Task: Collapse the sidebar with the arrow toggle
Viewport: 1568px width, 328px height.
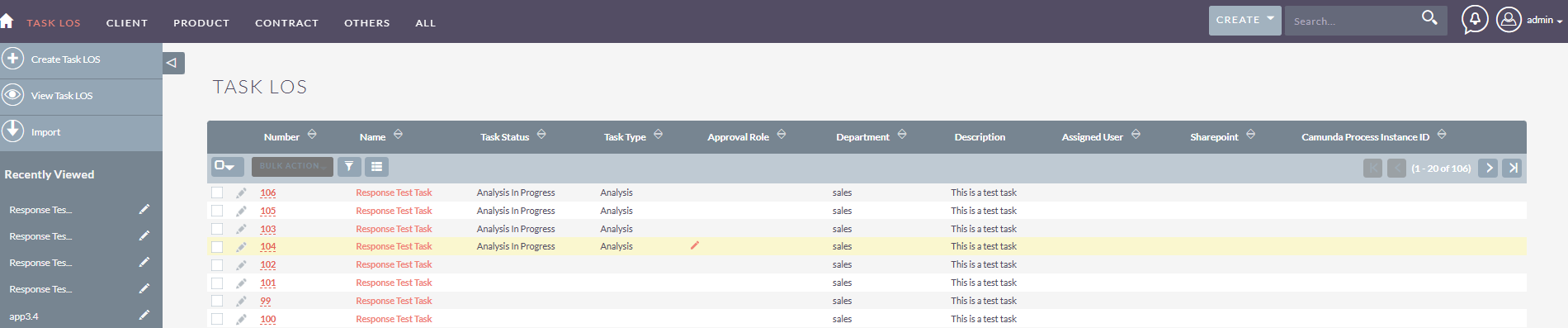Action: [172, 63]
